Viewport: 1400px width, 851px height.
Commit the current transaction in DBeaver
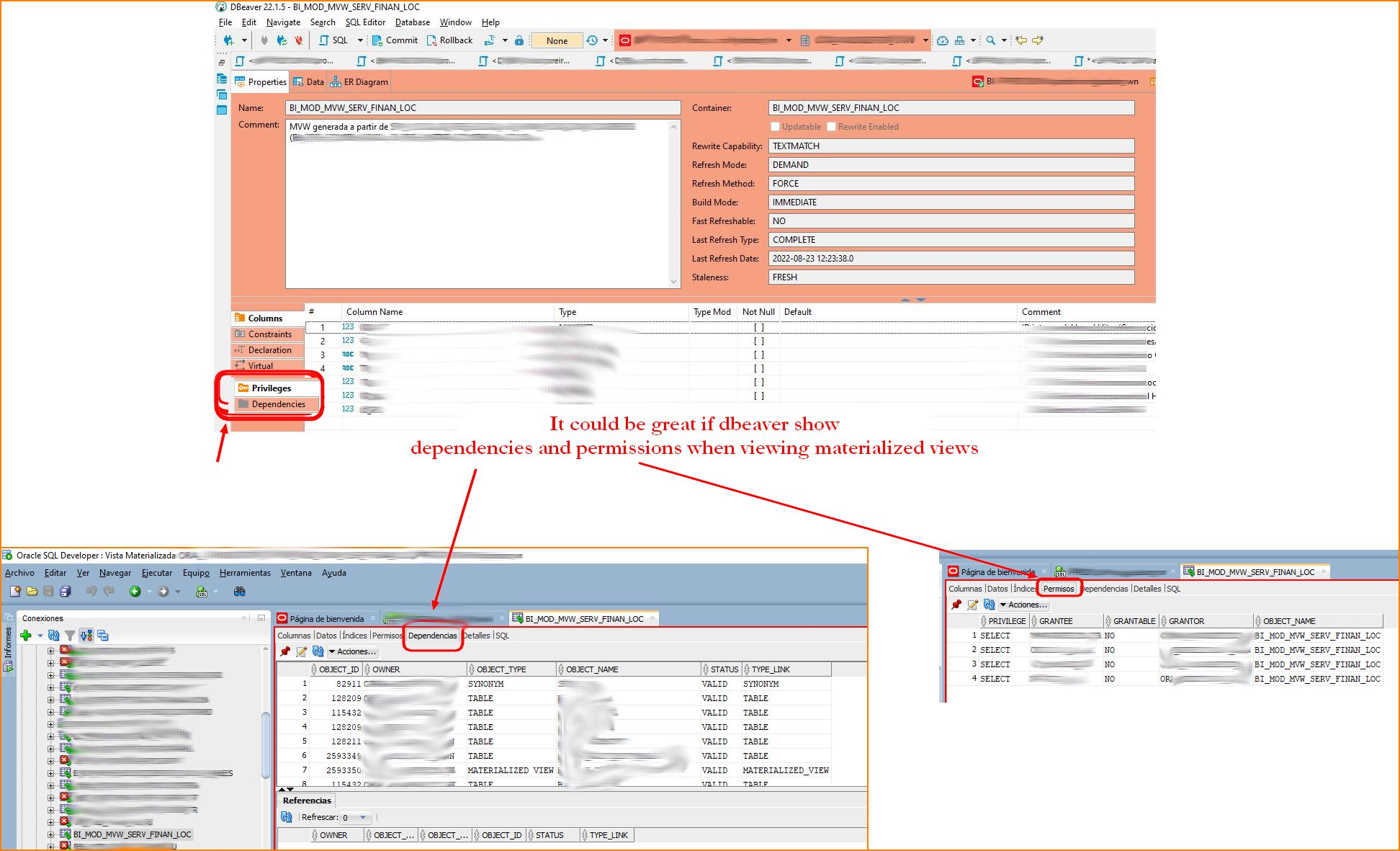pyautogui.click(x=395, y=40)
